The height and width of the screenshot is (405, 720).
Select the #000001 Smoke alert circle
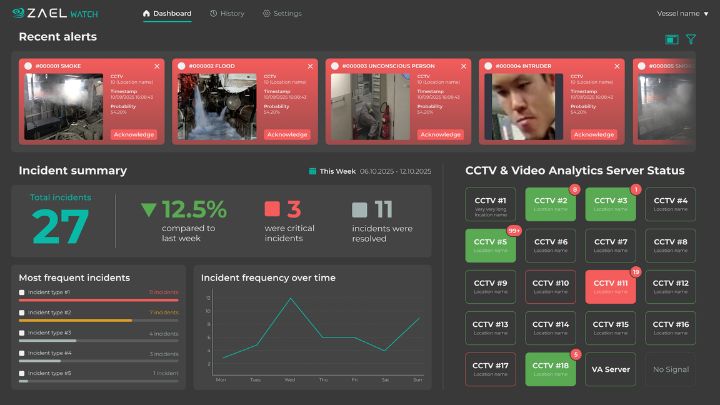[x=28, y=66]
